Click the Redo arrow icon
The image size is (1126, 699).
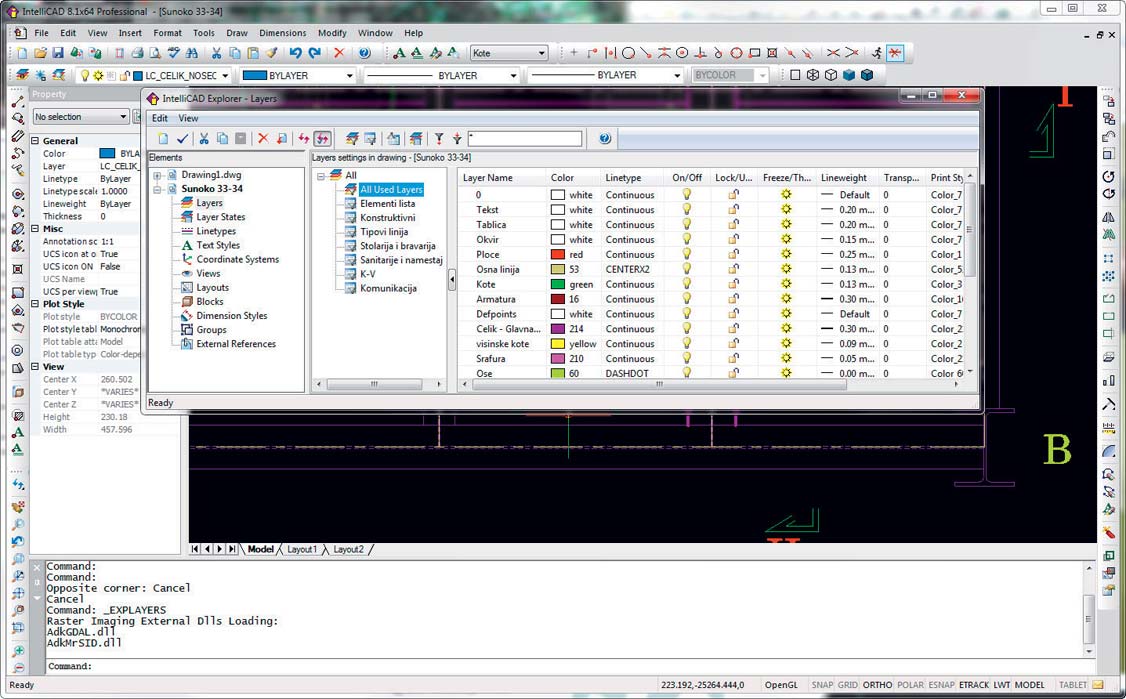[x=314, y=53]
